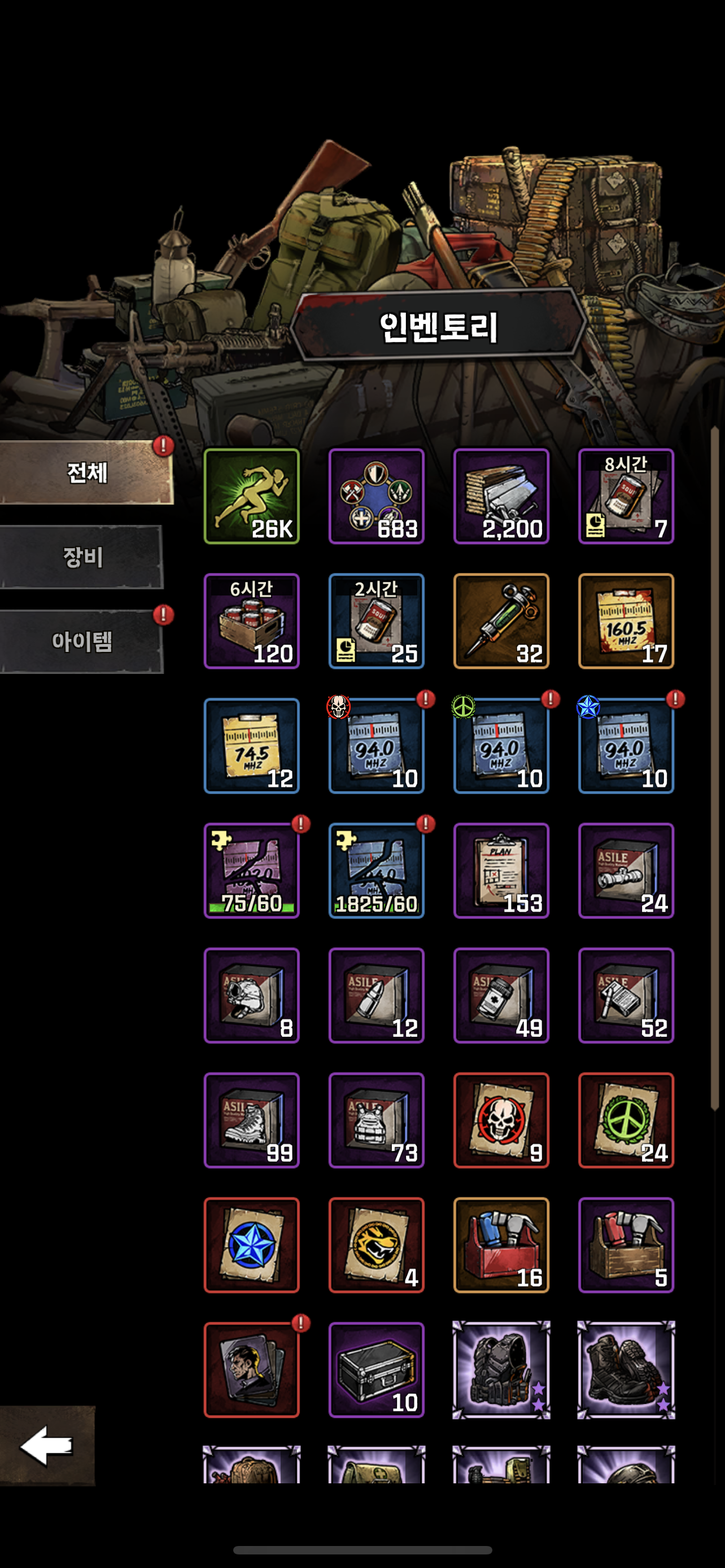Open the red toolbox with count 16
The width and height of the screenshot is (725, 1568).
pyautogui.click(x=501, y=1245)
